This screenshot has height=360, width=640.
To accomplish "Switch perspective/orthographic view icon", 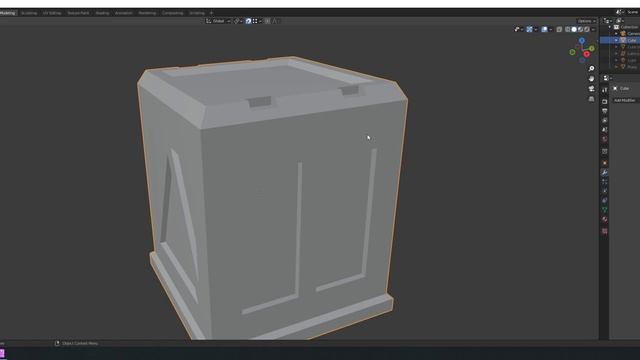I will pyautogui.click(x=591, y=99).
